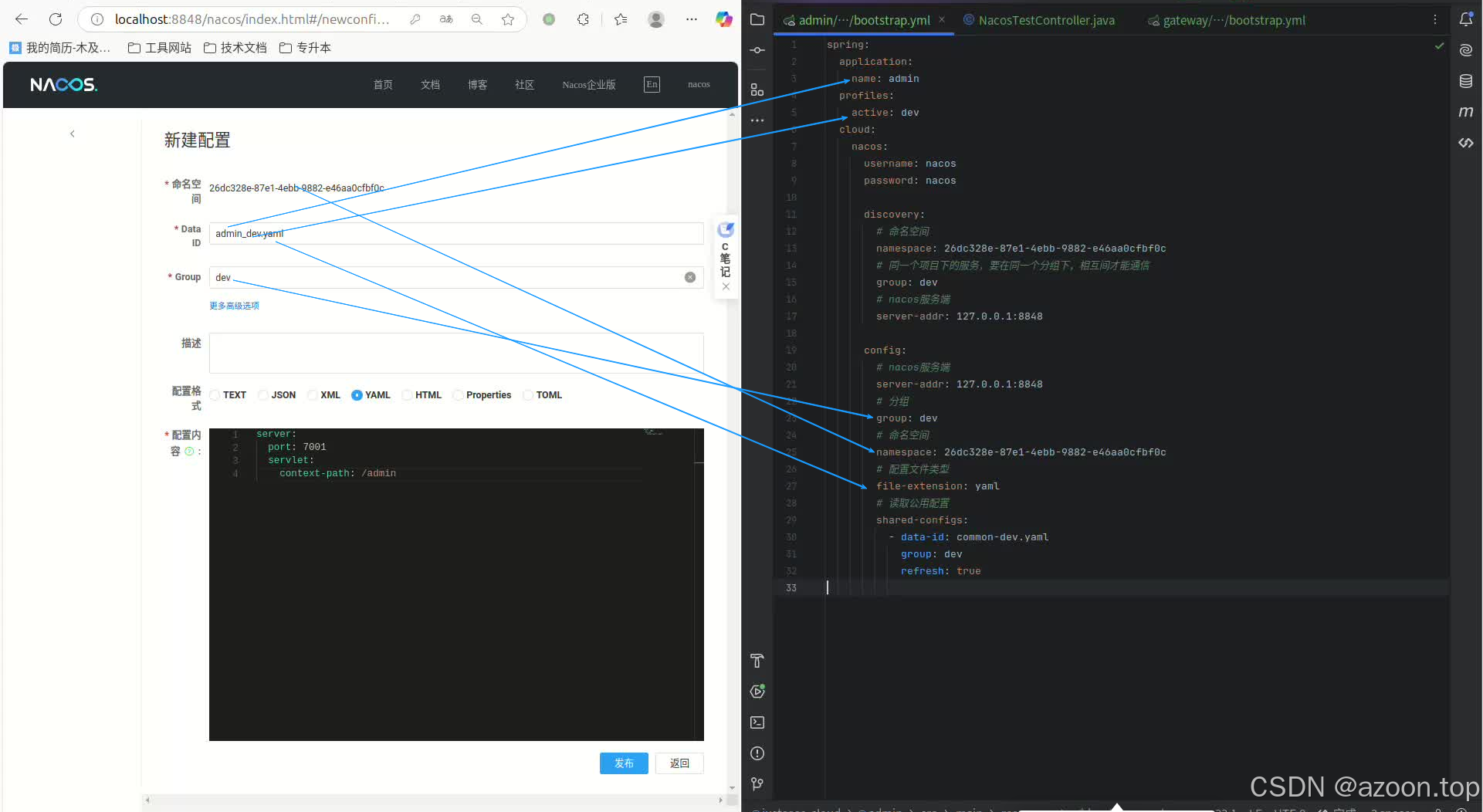
Task: Open the Project tool window folder icon
Action: tap(757, 19)
